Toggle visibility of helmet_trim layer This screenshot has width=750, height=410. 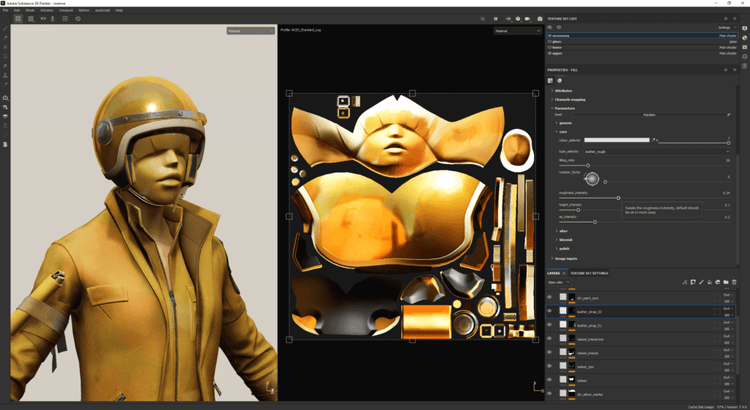click(549, 367)
